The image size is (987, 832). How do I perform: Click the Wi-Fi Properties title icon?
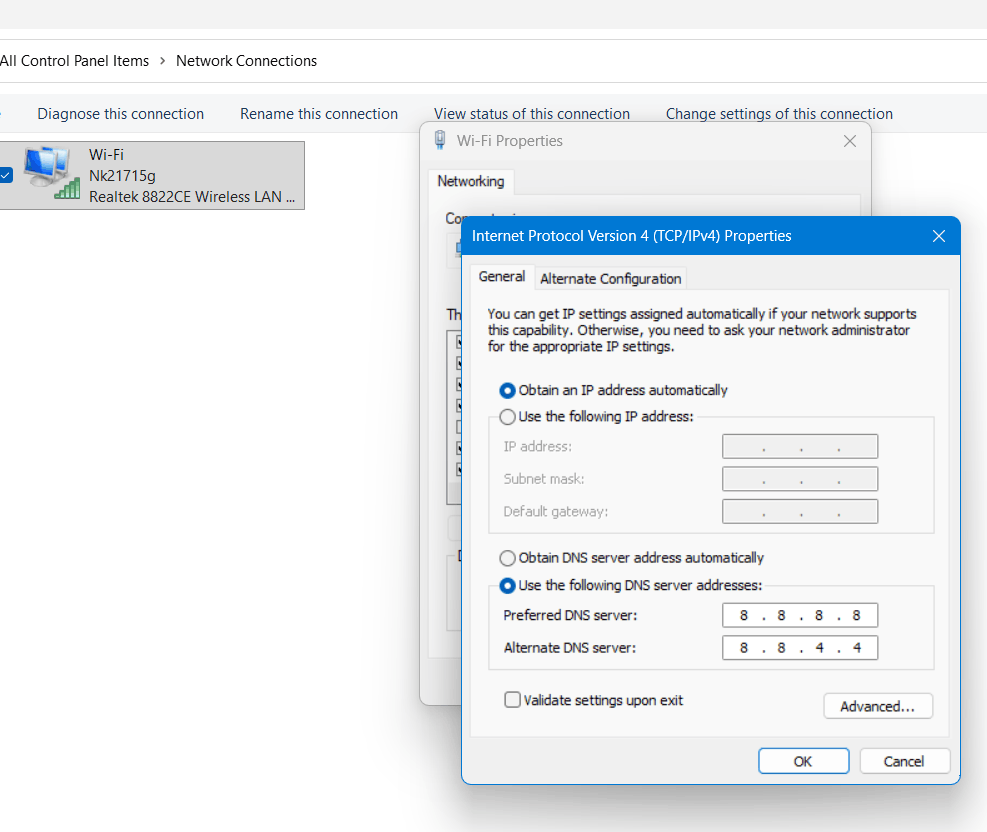click(x=440, y=140)
